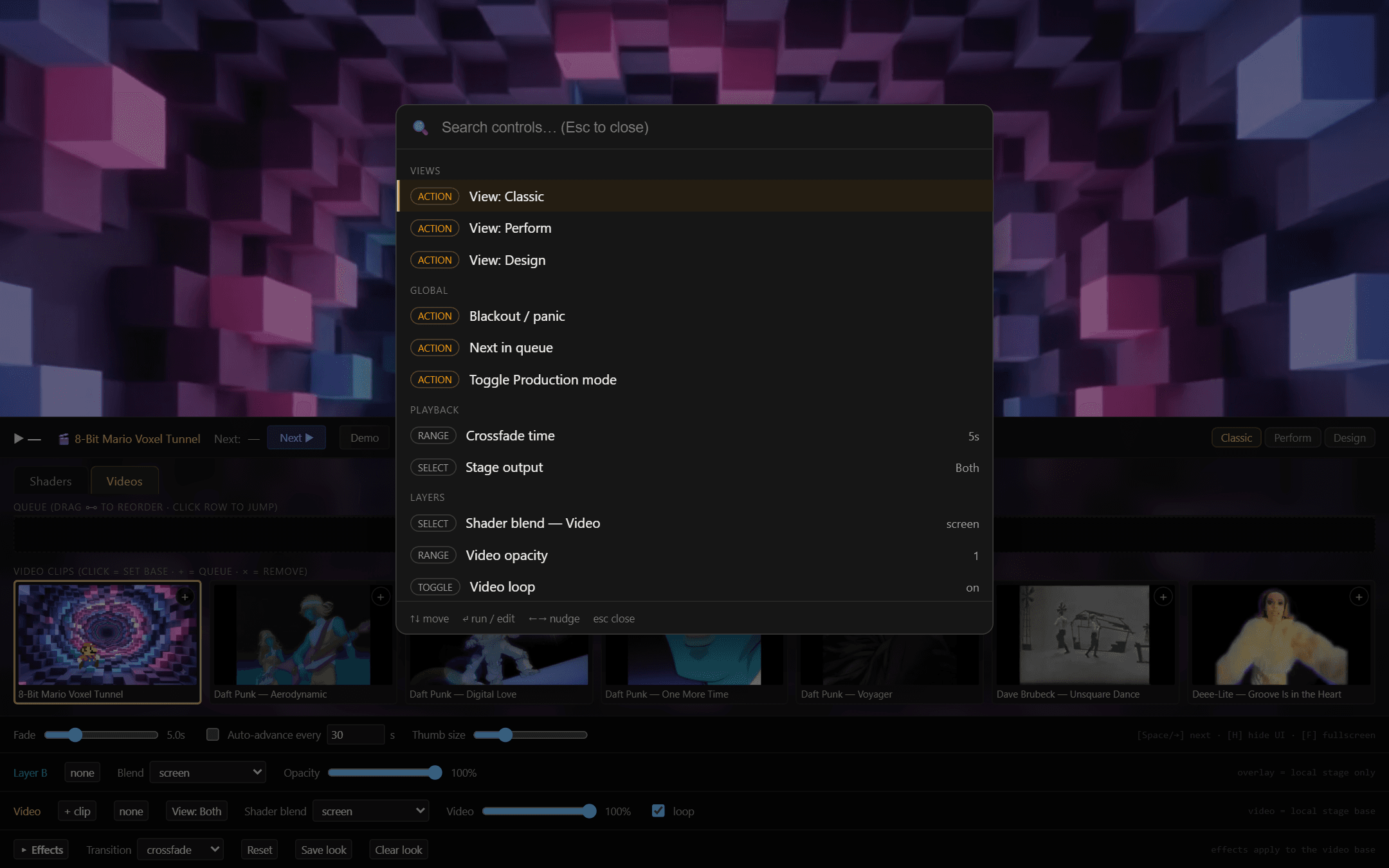Image resolution: width=1389 pixels, height=868 pixels.
Task: Switch to Perform view button
Action: click(x=1293, y=438)
